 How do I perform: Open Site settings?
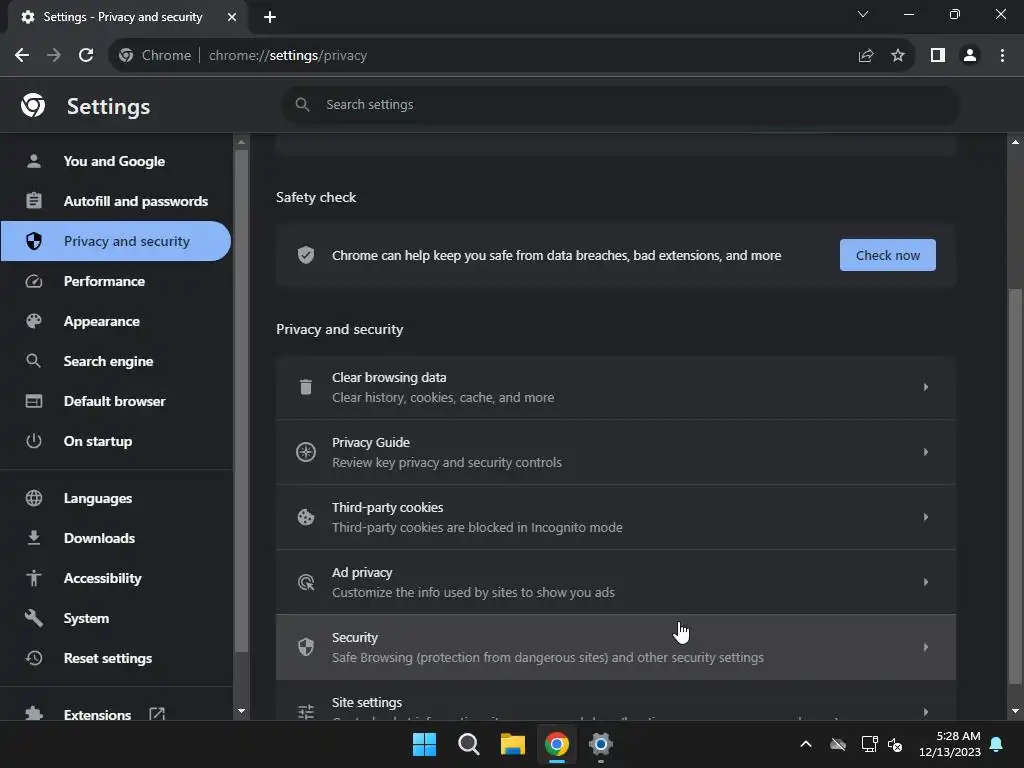[x=616, y=701]
